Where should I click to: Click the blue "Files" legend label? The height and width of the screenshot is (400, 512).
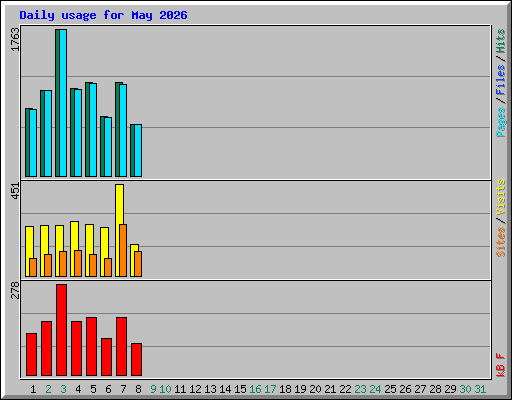[x=501, y=79]
